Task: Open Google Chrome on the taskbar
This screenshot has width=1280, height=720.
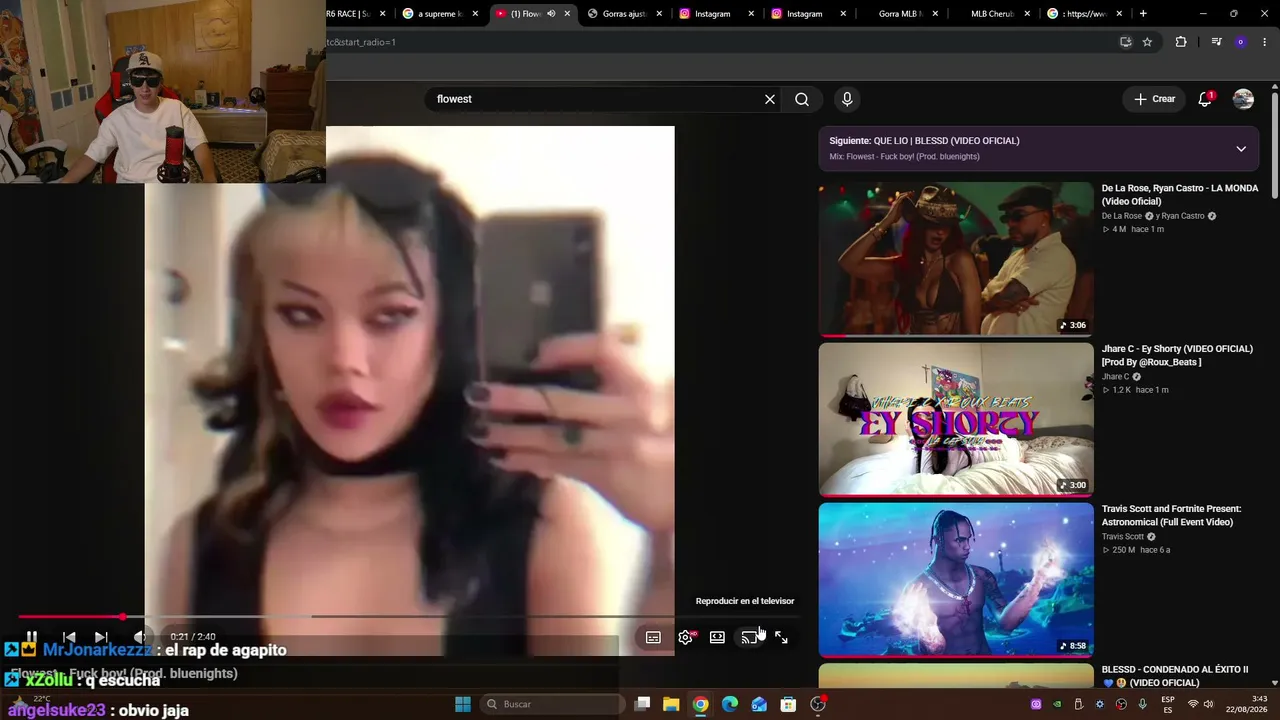Action: point(701,704)
